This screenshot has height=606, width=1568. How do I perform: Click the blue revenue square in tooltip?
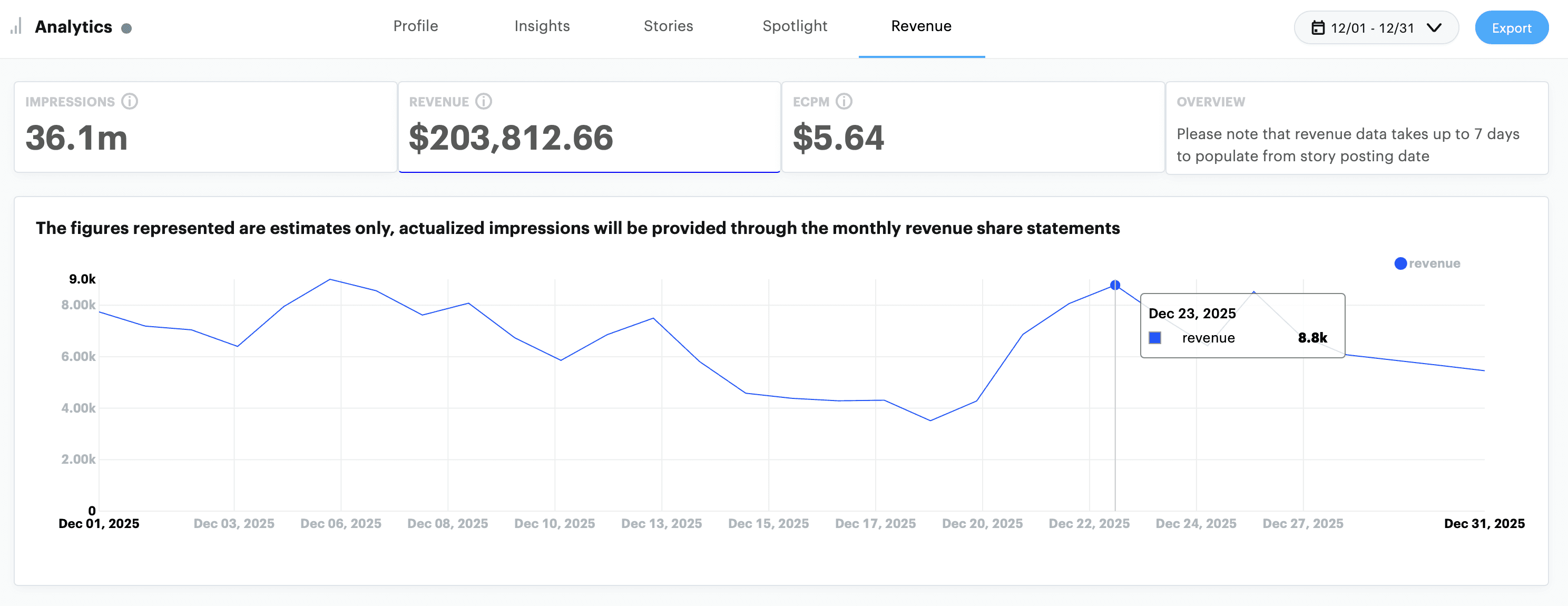click(1155, 338)
